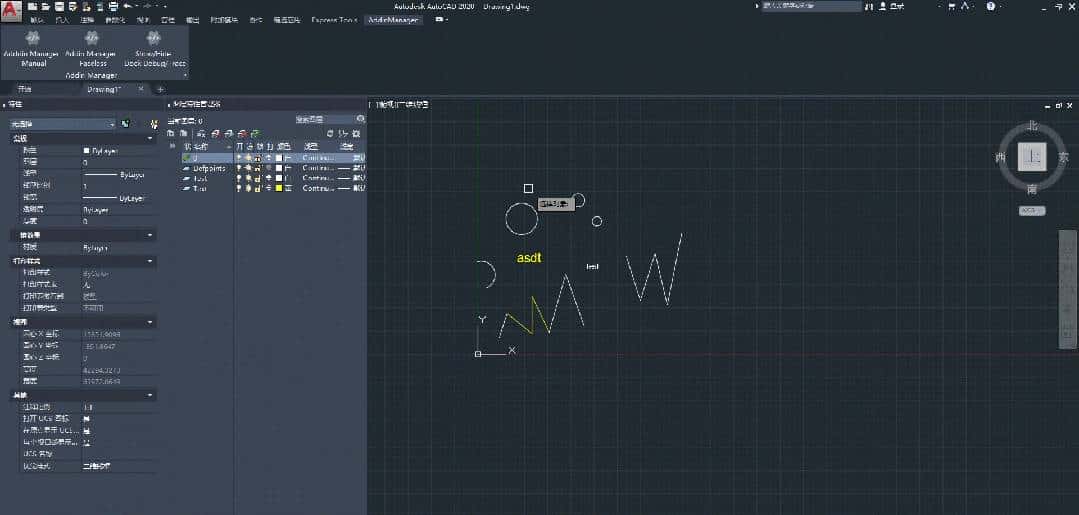1079x515 pixels.
Task: Toggle the on/off lightbulb for Defpoints layer
Action: [239, 168]
